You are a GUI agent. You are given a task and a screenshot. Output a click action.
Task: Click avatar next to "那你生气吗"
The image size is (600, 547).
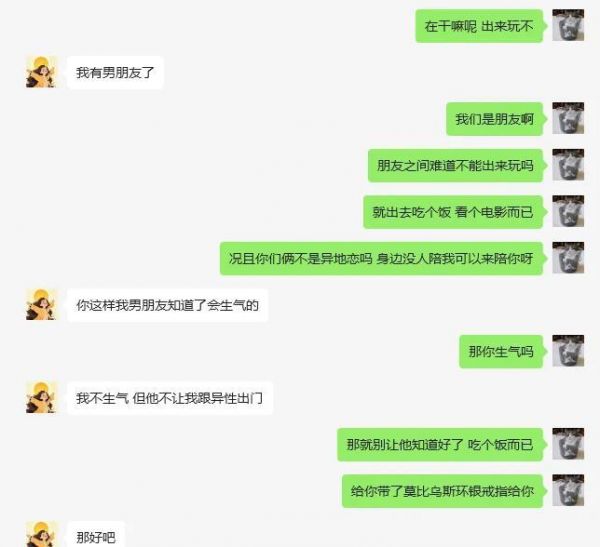point(568,351)
